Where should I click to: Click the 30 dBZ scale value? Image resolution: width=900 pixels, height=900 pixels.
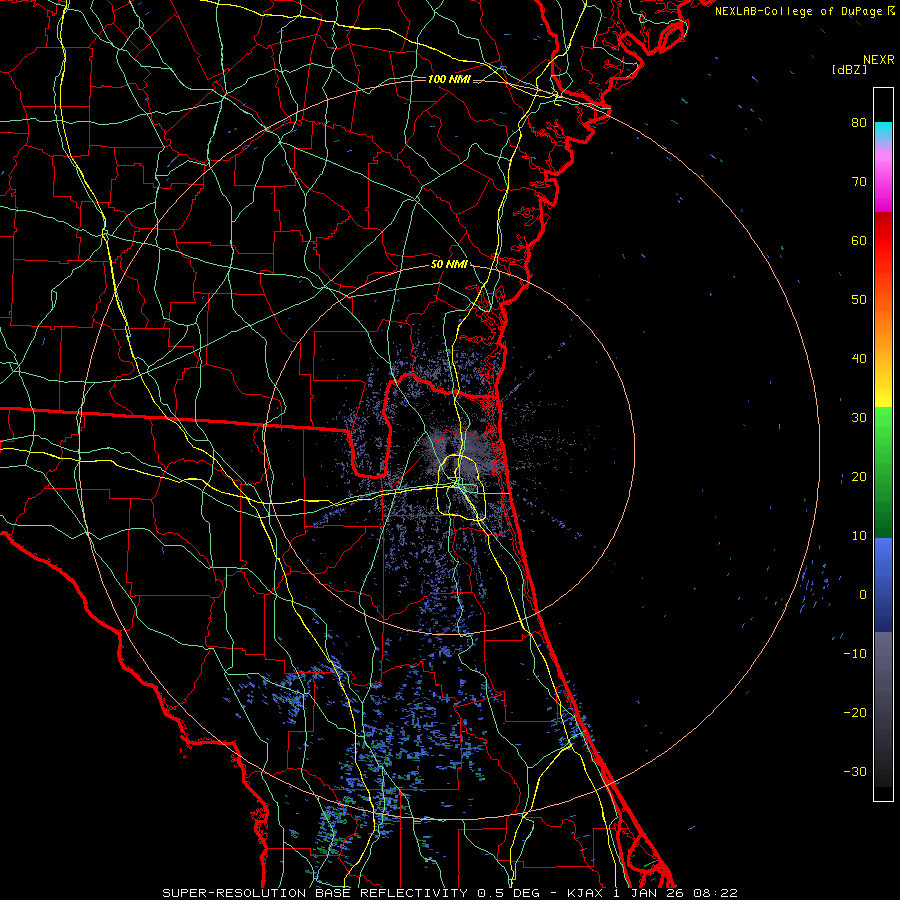859,418
